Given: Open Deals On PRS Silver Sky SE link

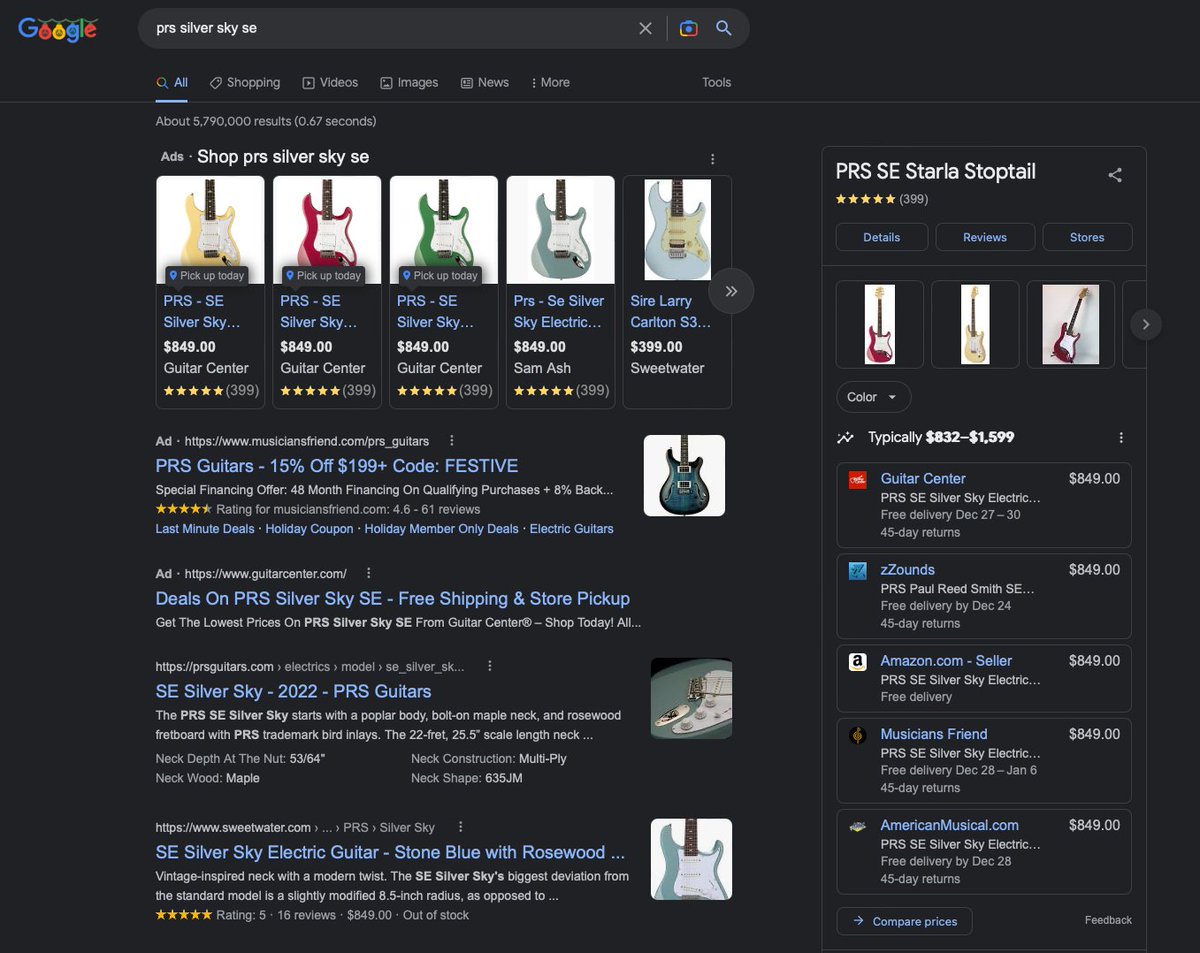Looking at the screenshot, I should 393,599.
